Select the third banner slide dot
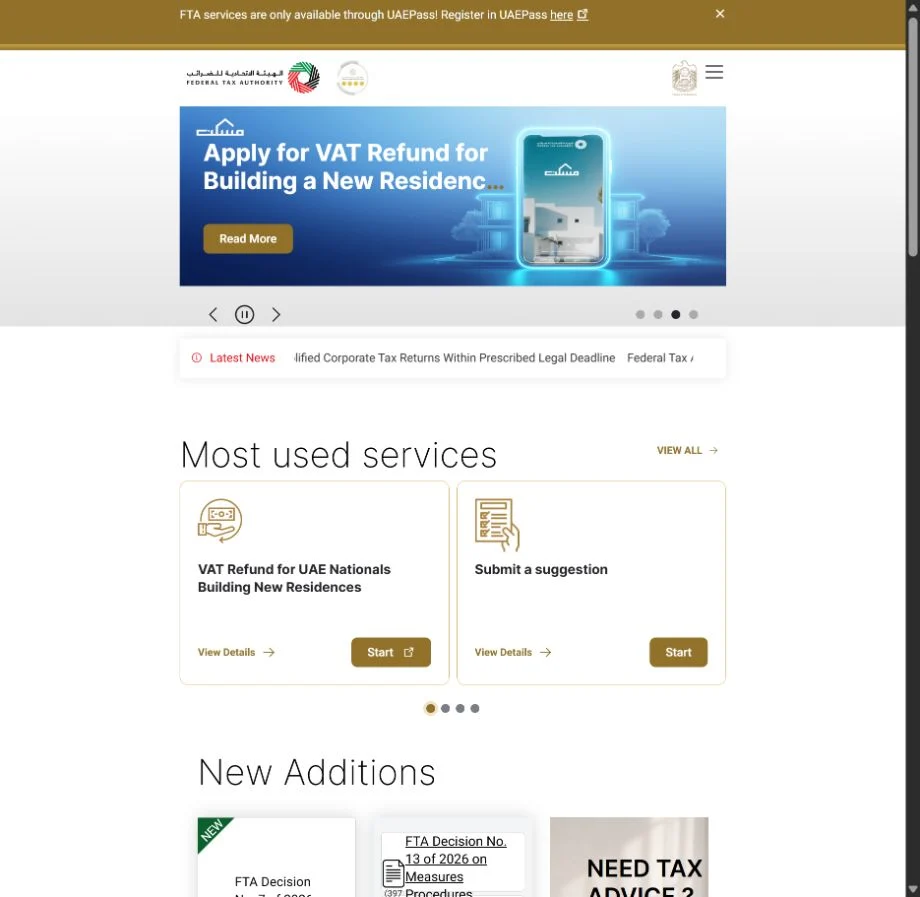Viewport: 920px width, 897px height. 675,315
